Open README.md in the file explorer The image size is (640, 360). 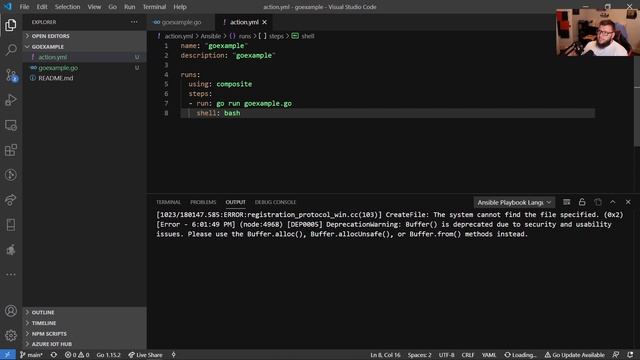point(84,78)
